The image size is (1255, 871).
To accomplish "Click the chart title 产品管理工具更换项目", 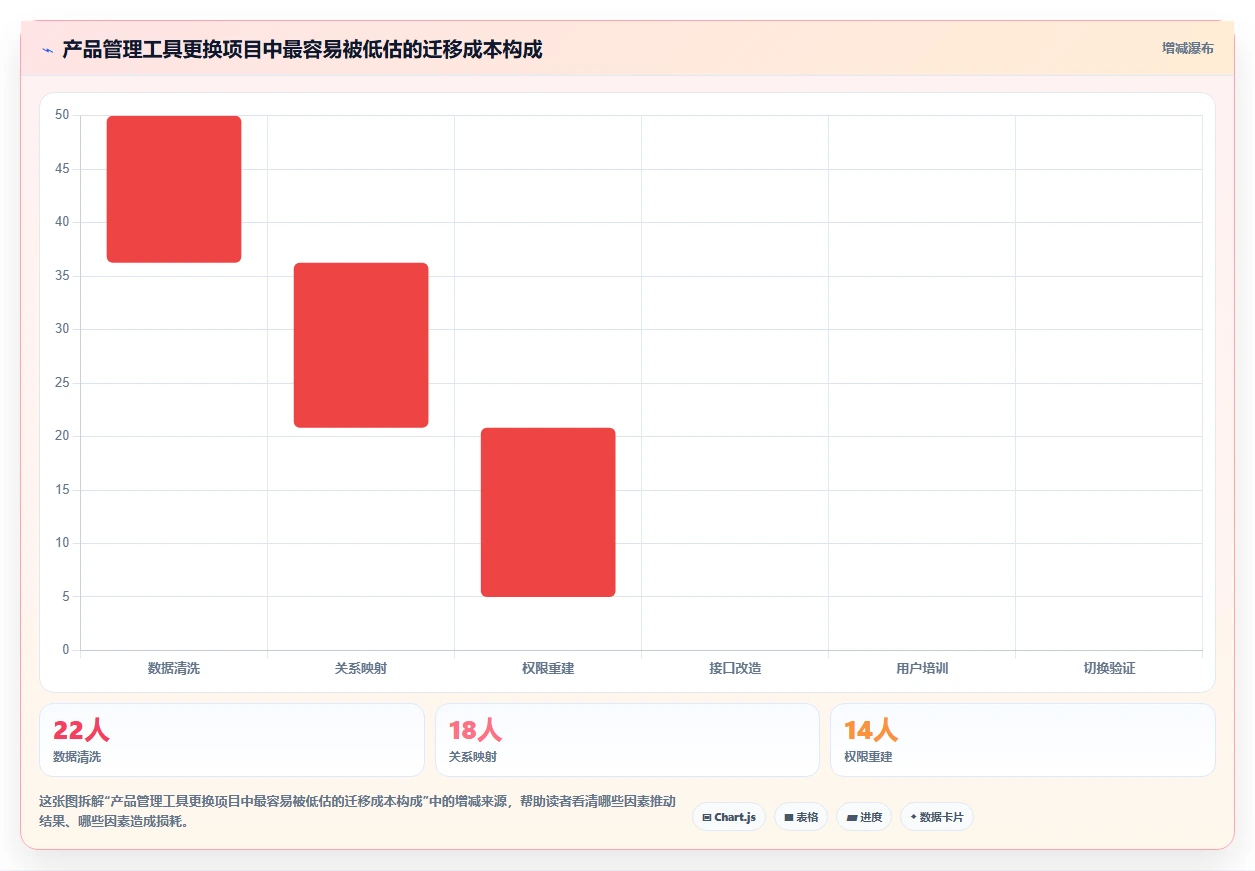I will tap(302, 49).
